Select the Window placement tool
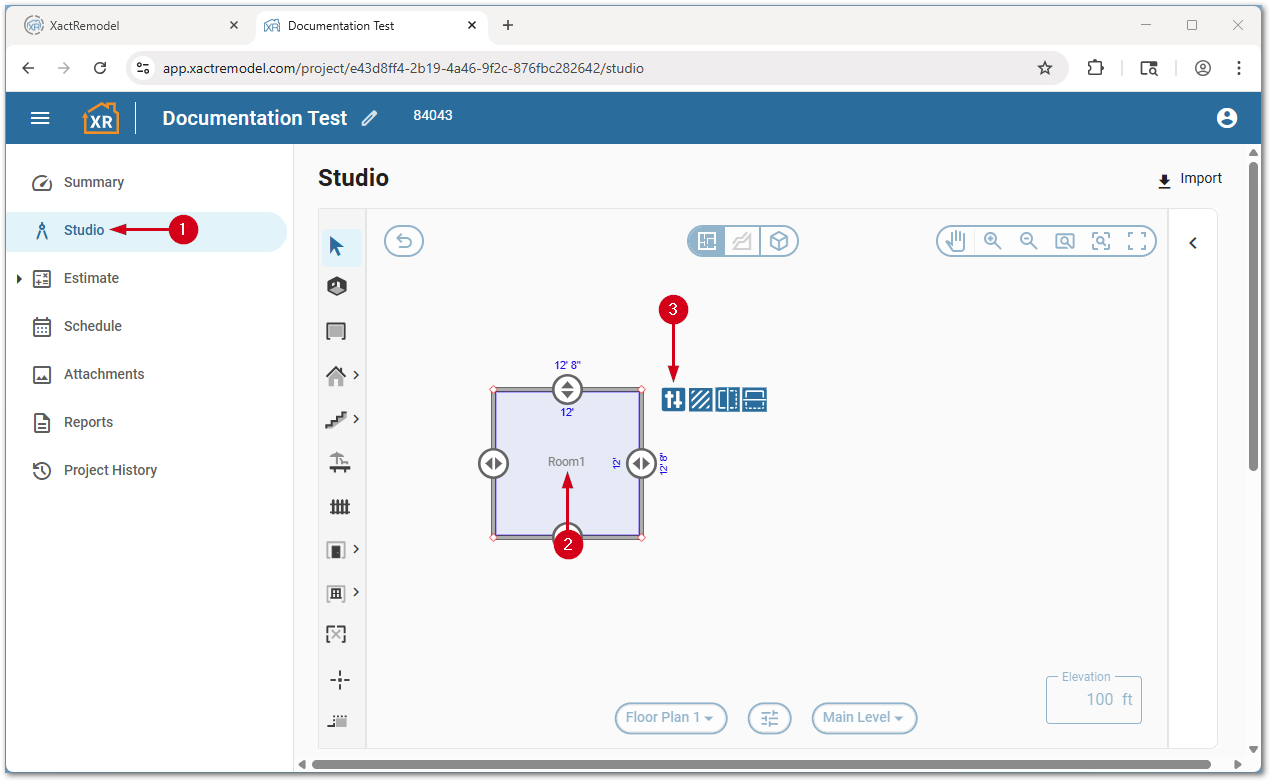This screenshot has width=1271, height=782. [337, 592]
